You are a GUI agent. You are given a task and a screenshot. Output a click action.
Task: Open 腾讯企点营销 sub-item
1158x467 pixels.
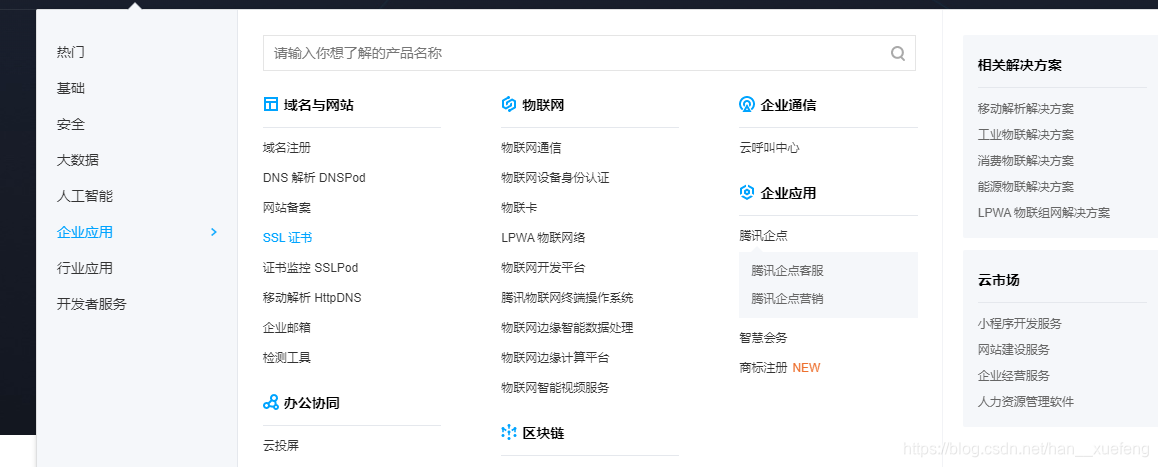point(787,299)
